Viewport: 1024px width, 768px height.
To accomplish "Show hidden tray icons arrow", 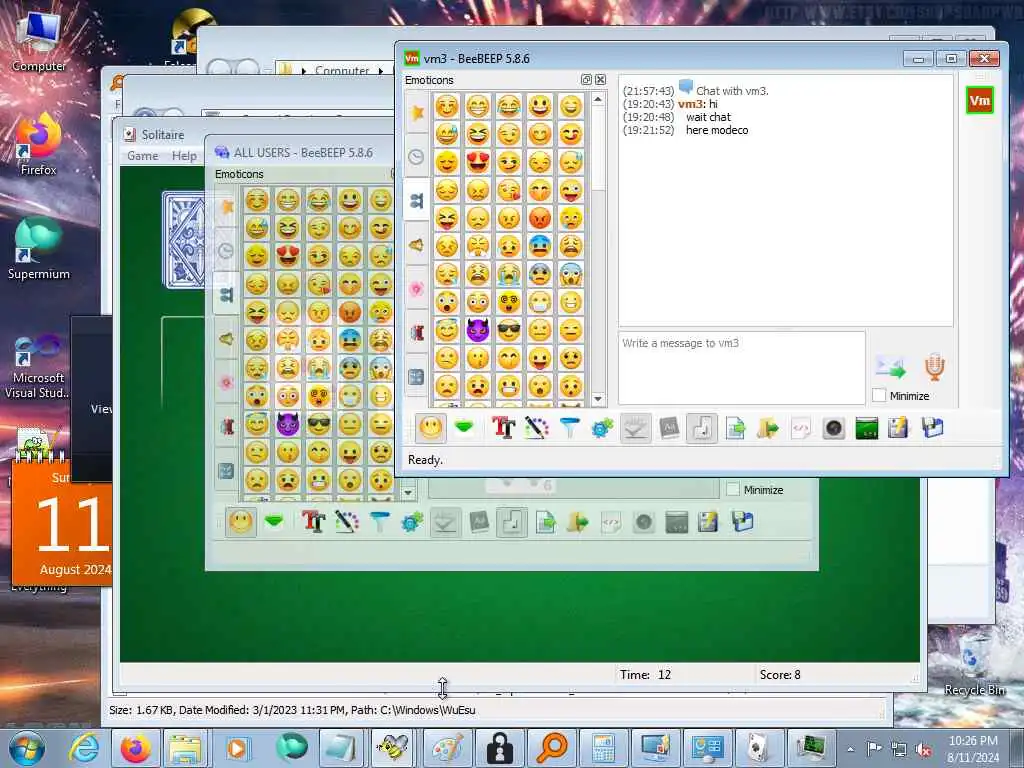I will tap(850, 749).
